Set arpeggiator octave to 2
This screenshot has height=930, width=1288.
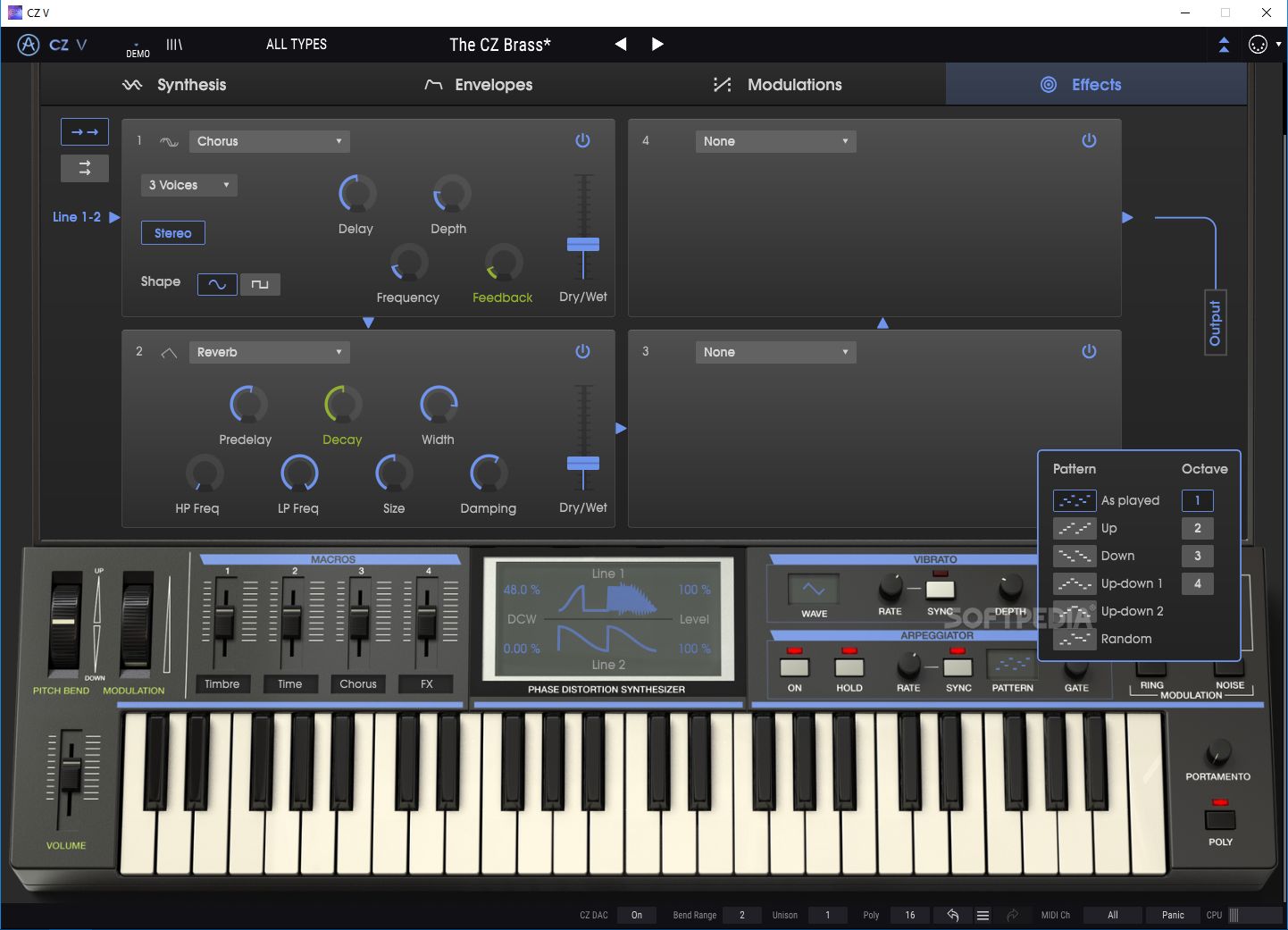1198,528
